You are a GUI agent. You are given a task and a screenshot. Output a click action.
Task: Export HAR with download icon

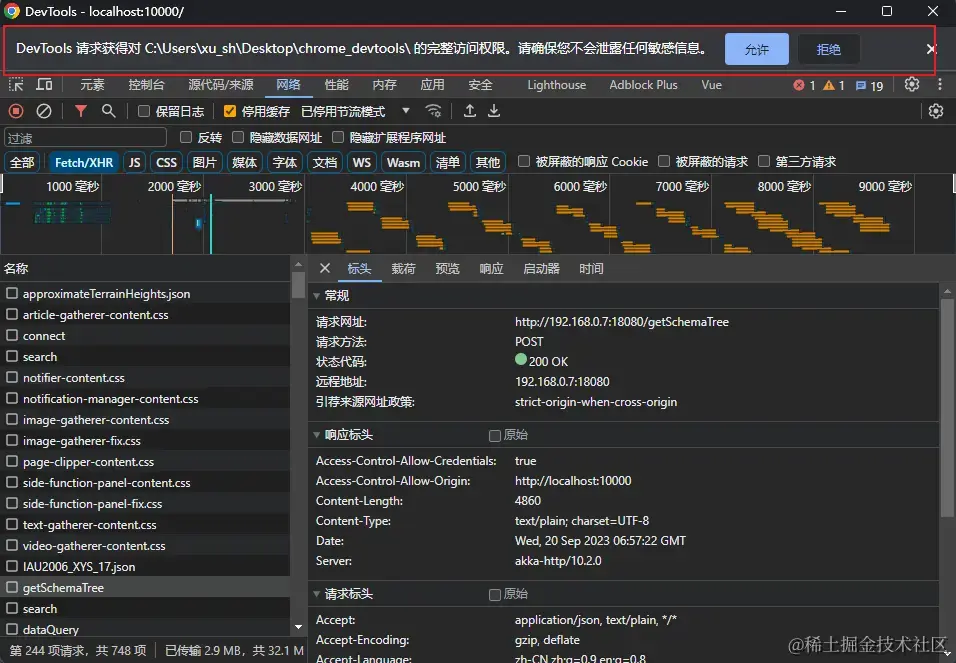(494, 111)
